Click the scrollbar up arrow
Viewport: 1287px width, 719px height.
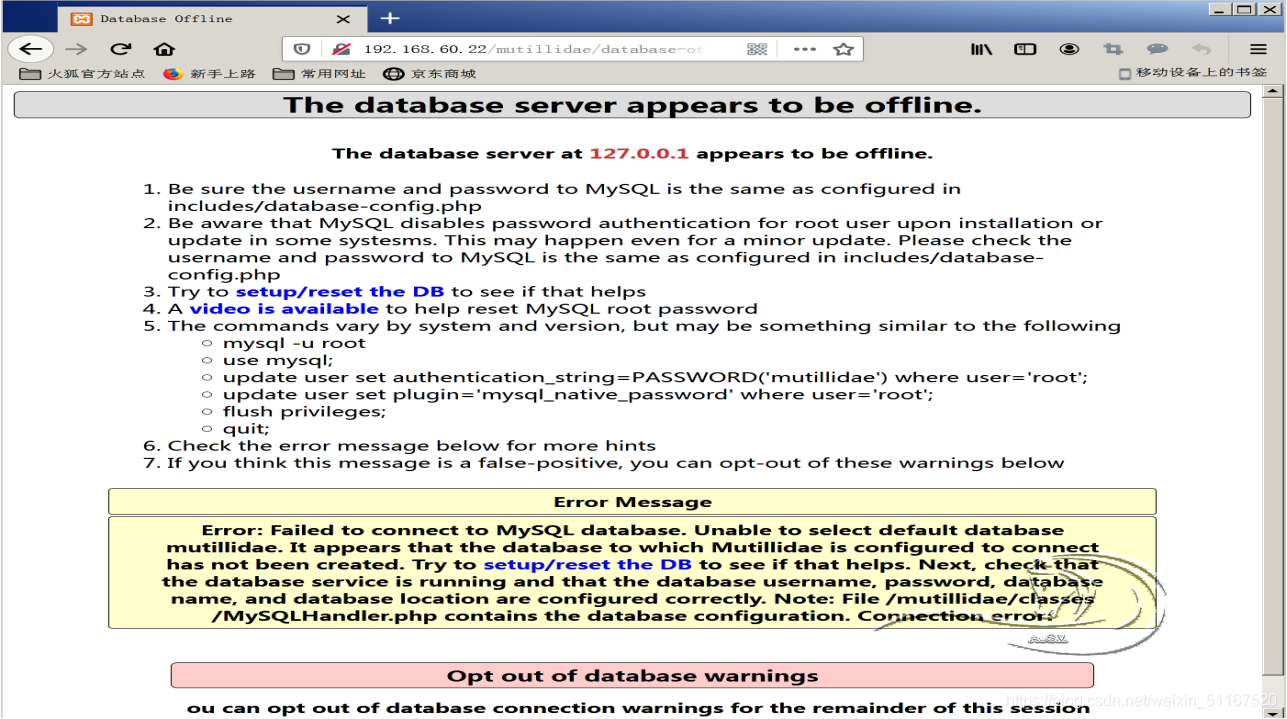click(1273, 91)
